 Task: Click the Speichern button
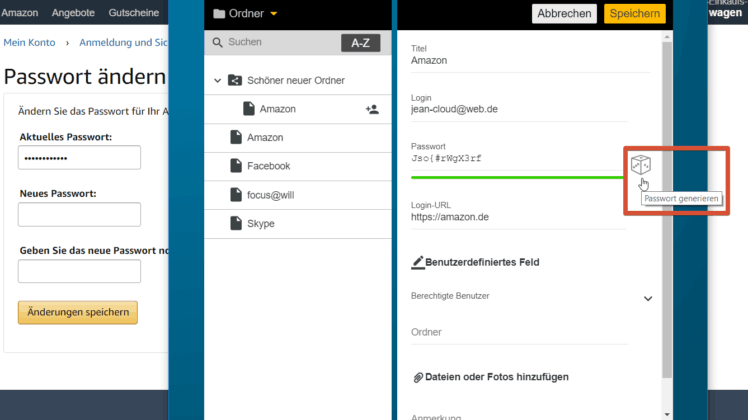tap(634, 14)
